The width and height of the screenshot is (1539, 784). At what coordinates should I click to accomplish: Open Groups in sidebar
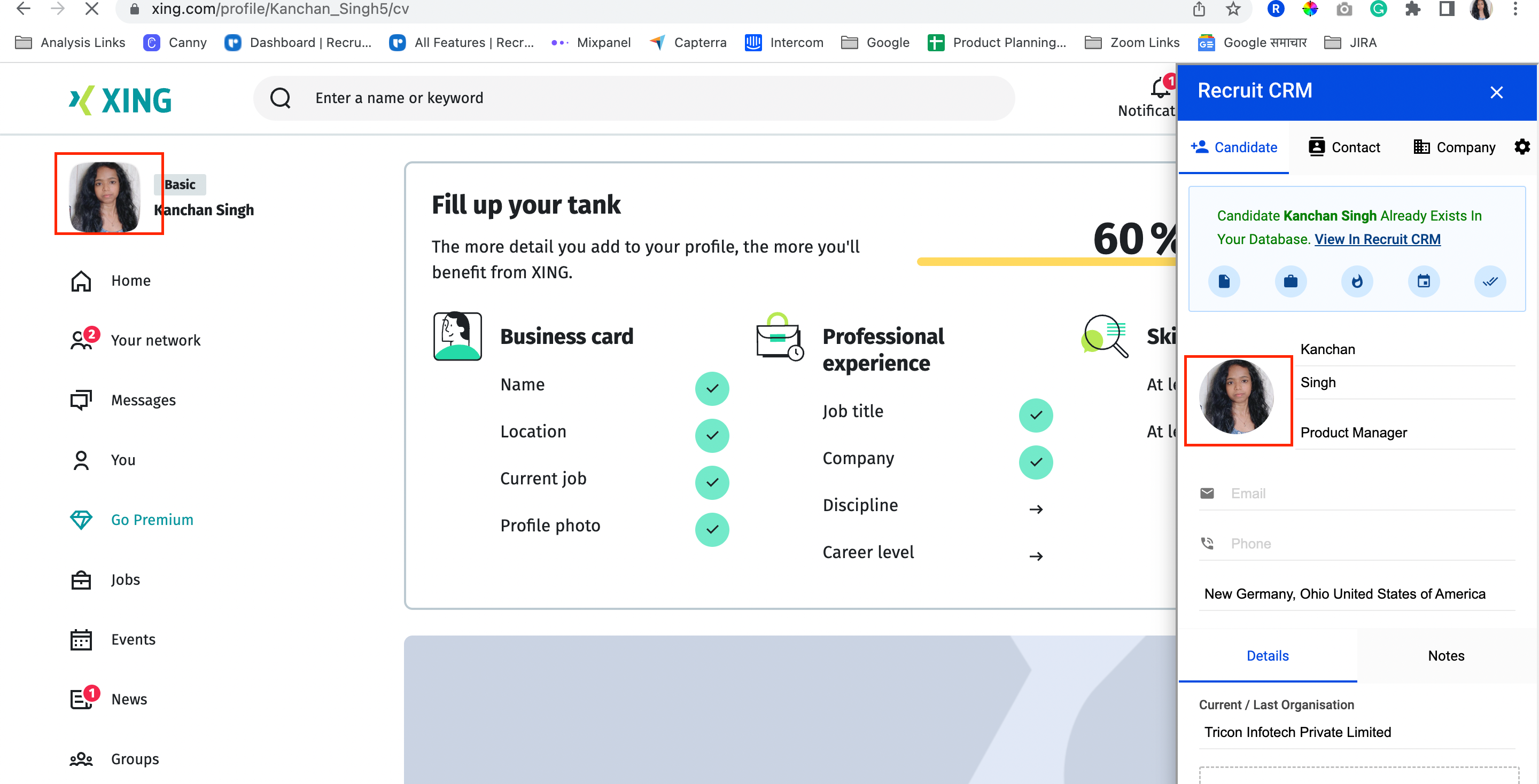pyautogui.click(x=115, y=759)
